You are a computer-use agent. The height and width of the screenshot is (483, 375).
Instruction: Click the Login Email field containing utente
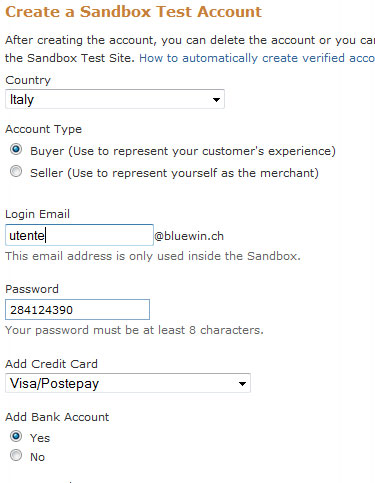79,235
